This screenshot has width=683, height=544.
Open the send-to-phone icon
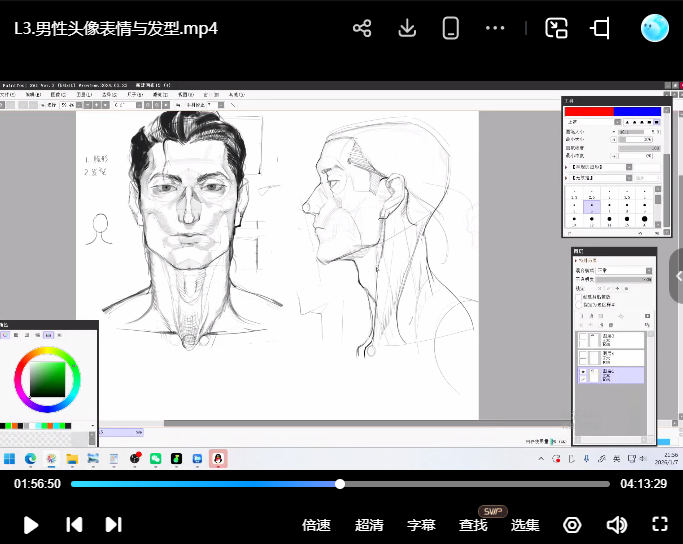[451, 28]
